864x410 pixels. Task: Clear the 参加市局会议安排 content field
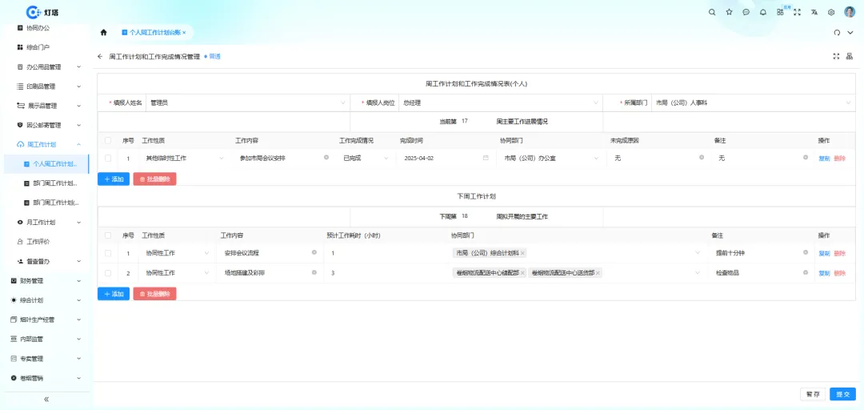tap(326, 158)
